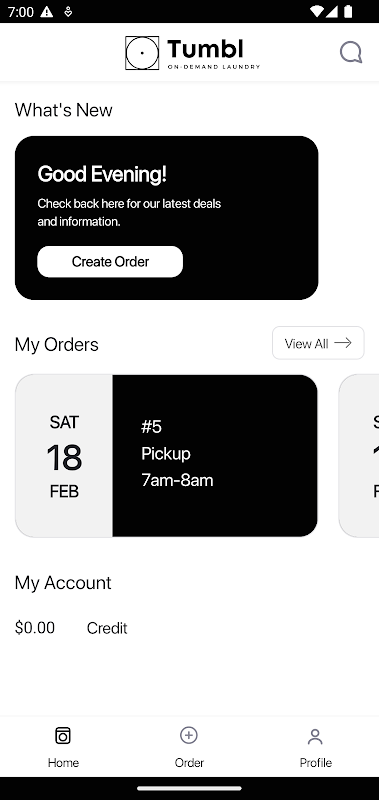Viewport: 379px width, 800px height.
Task: Tap the warning triangle notification icon
Action: coord(46,11)
